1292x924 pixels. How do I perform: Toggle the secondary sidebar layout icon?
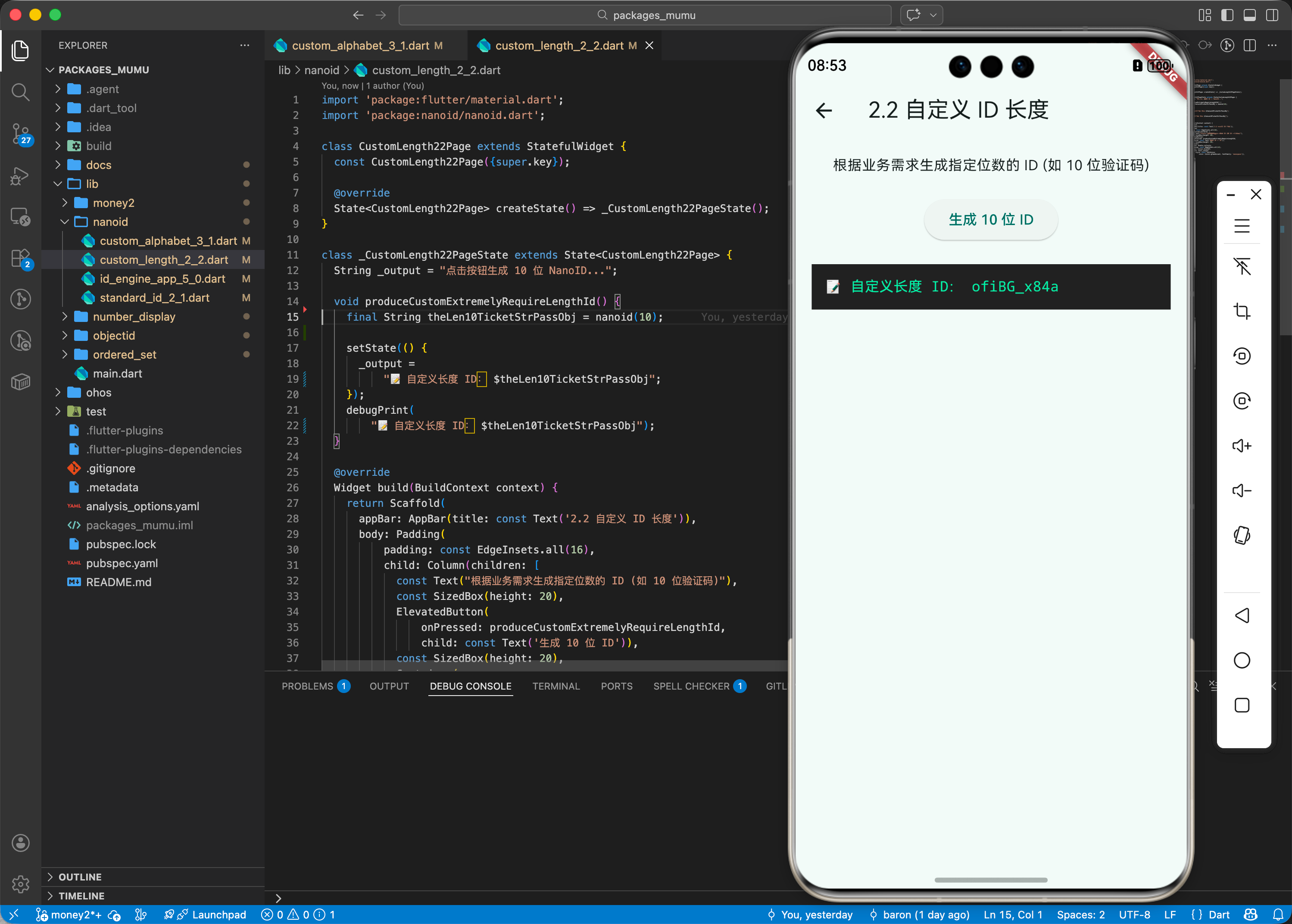(x=1272, y=16)
